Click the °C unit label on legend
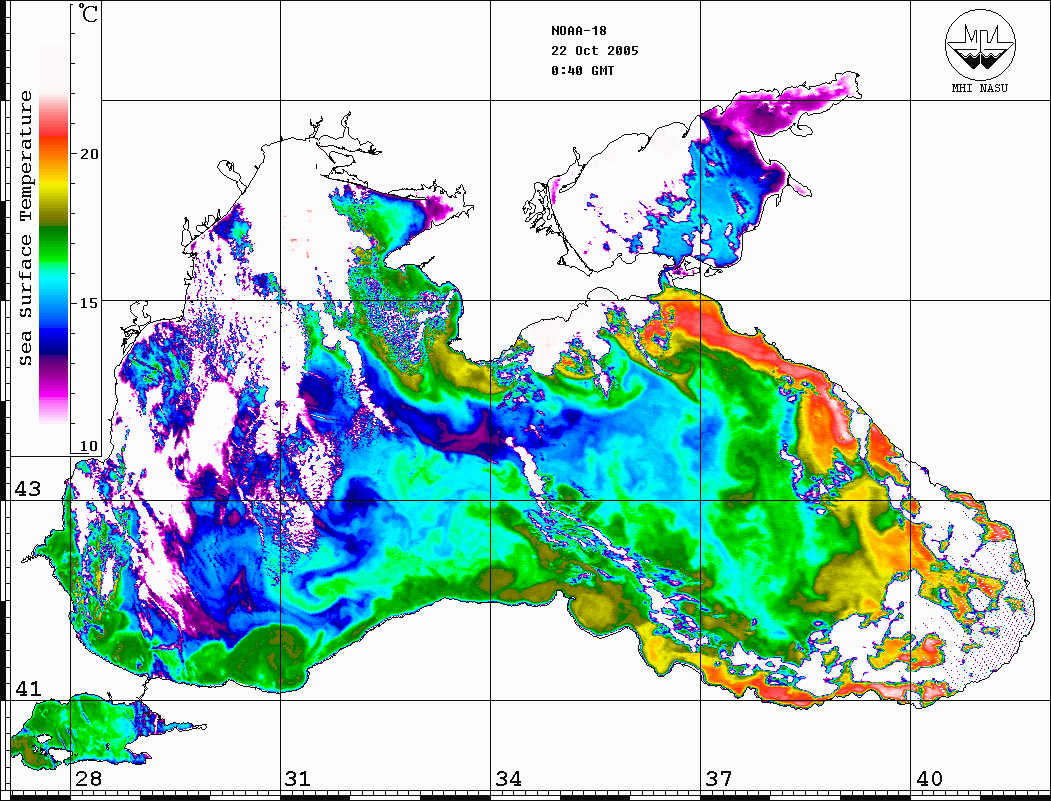This screenshot has width=1051, height=801. click(88, 13)
